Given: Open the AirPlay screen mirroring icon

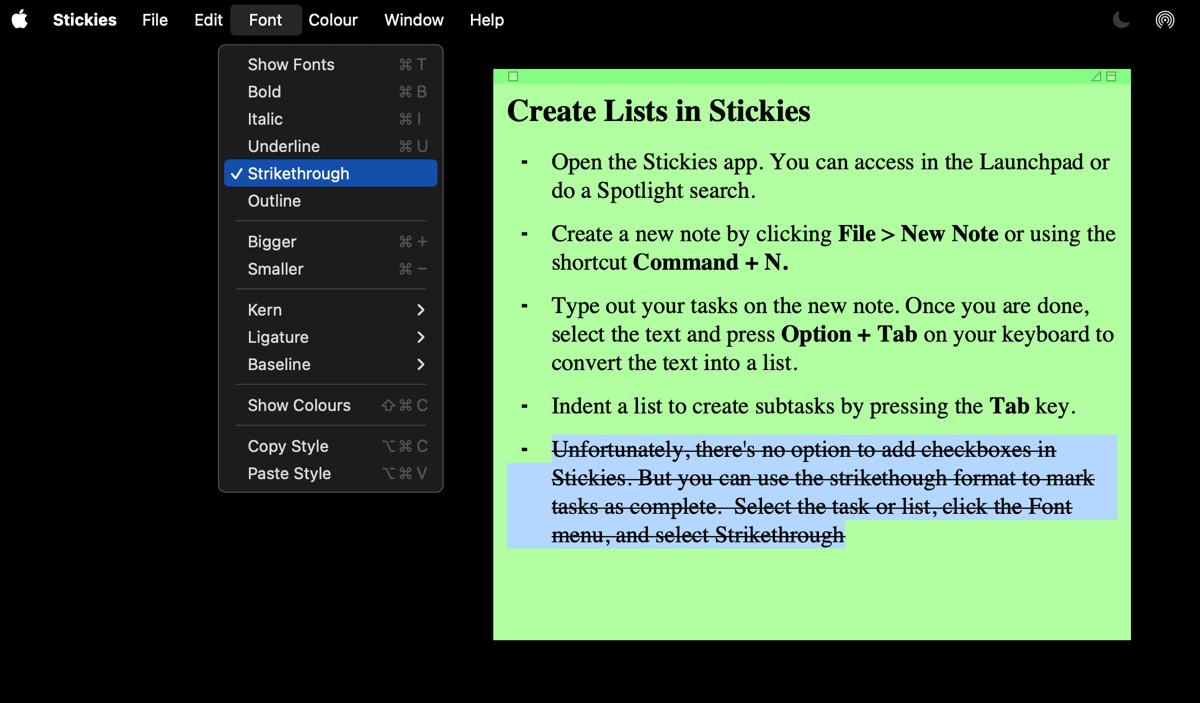Looking at the screenshot, I should (x=1165, y=19).
